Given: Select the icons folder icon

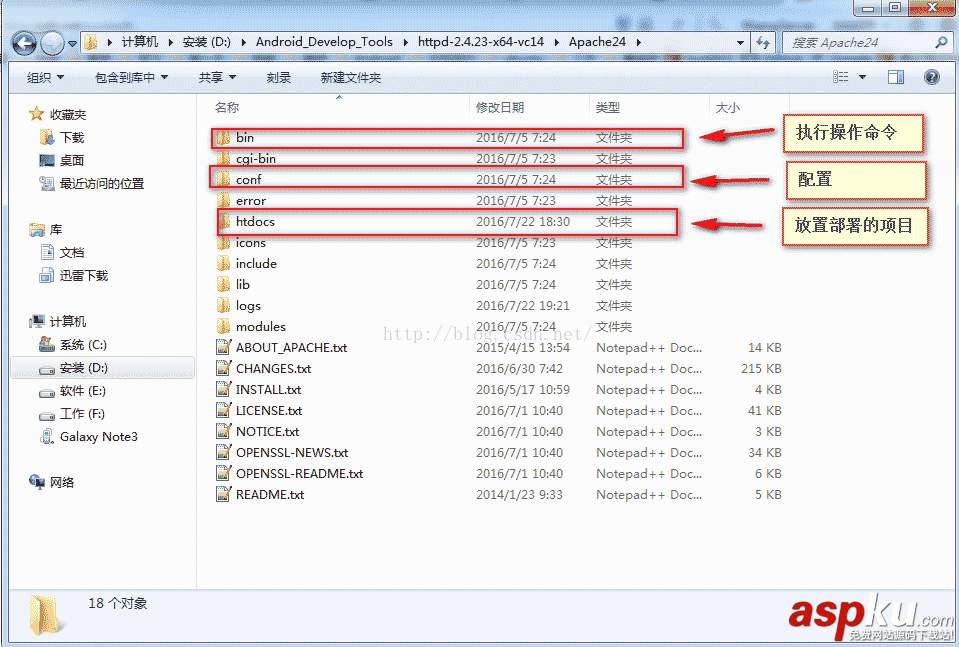Looking at the screenshot, I should point(223,243).
